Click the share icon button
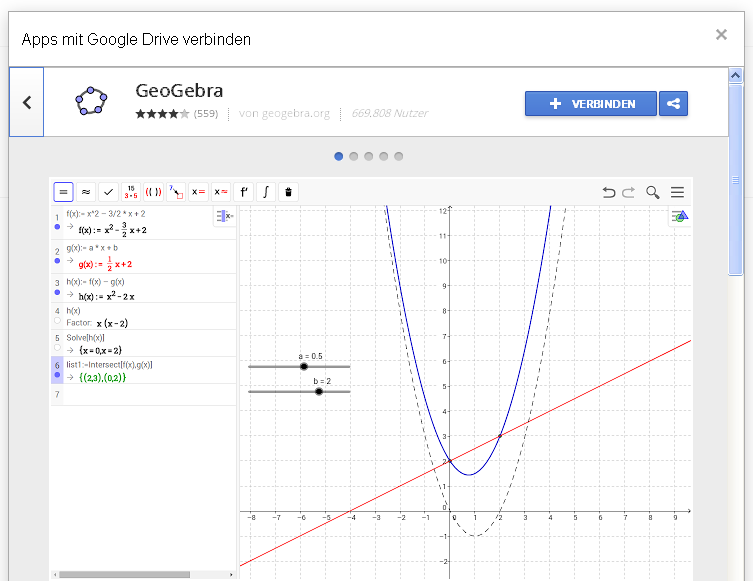The width and height of the screenshot is (753, 581). pyautogui.click(x=673, y=103)
